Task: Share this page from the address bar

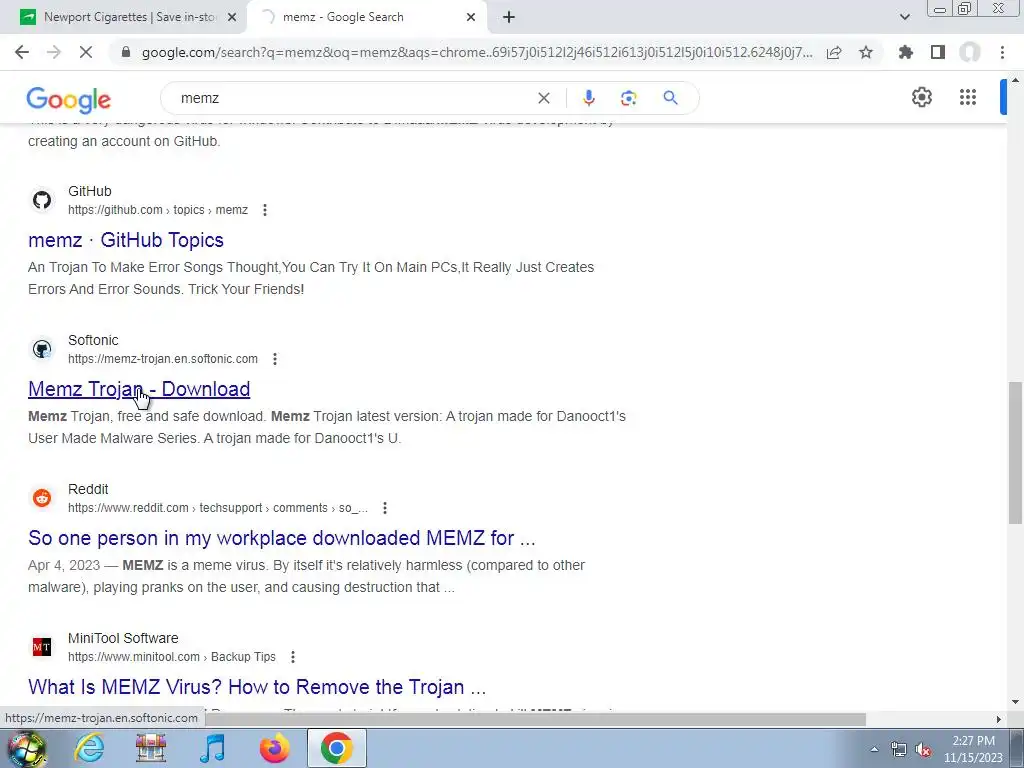Action: pyautogui.click(x=834, y=52)
